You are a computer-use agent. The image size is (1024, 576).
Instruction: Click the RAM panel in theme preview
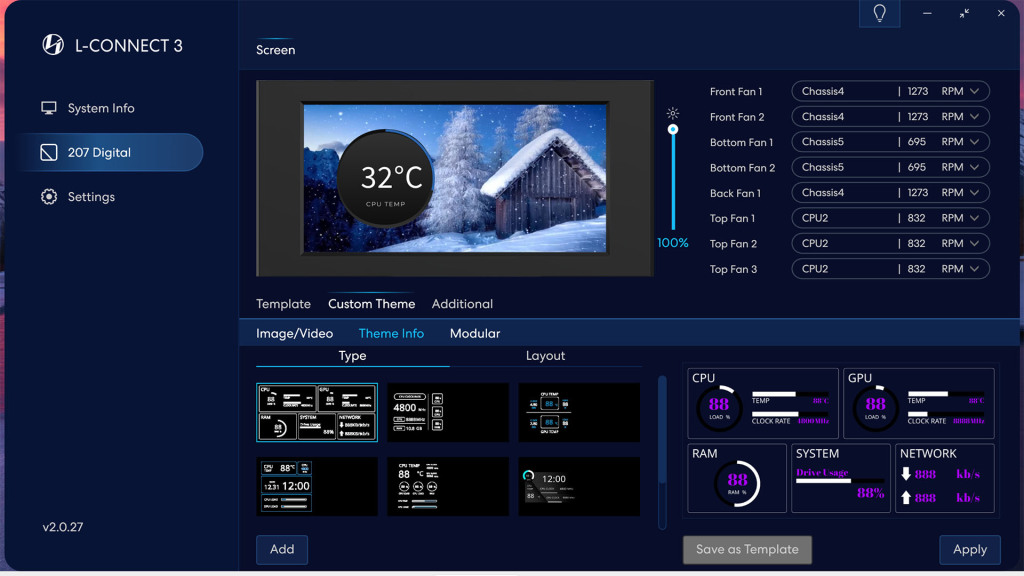tap(737, 478)
